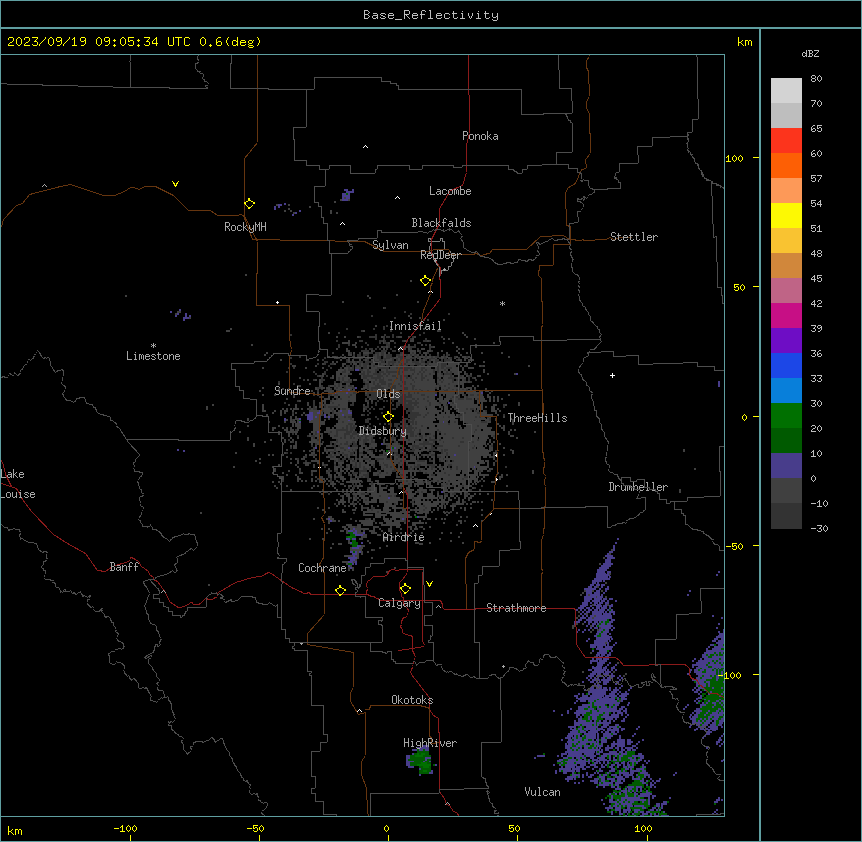Pick the light blue 30-33 dBZ swatch
This screenshot has width=862, height=842.
pyautogui.click(x=786, y=390)
